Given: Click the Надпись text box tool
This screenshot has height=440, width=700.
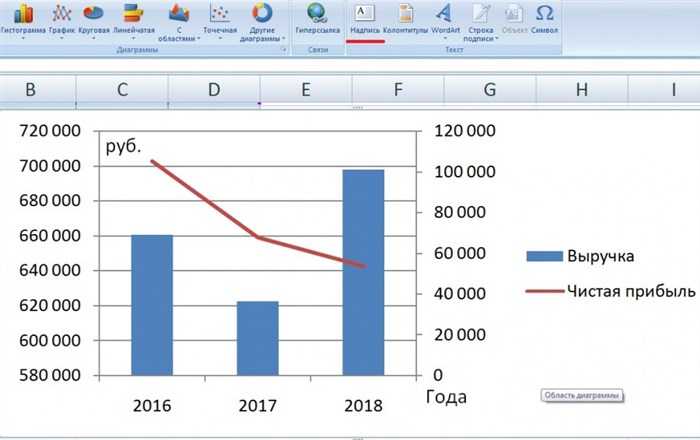Looking at the screenshot, I should (x=365, y=19).
